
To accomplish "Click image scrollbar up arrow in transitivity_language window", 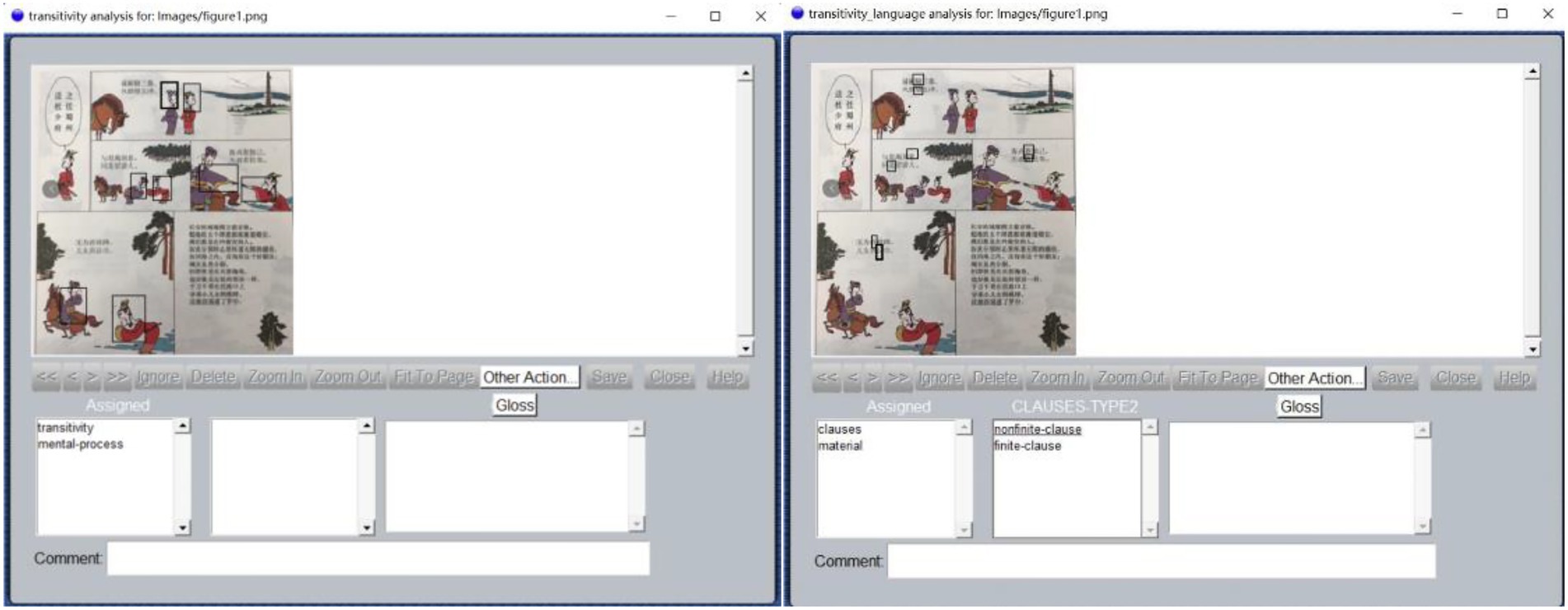I will click(x=1533, y=72).
